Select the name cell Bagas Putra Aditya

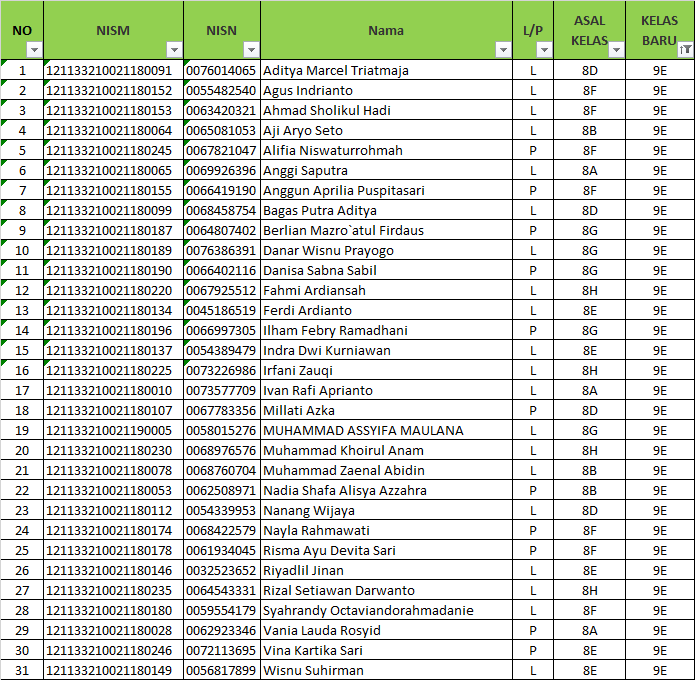click(387, 211)
